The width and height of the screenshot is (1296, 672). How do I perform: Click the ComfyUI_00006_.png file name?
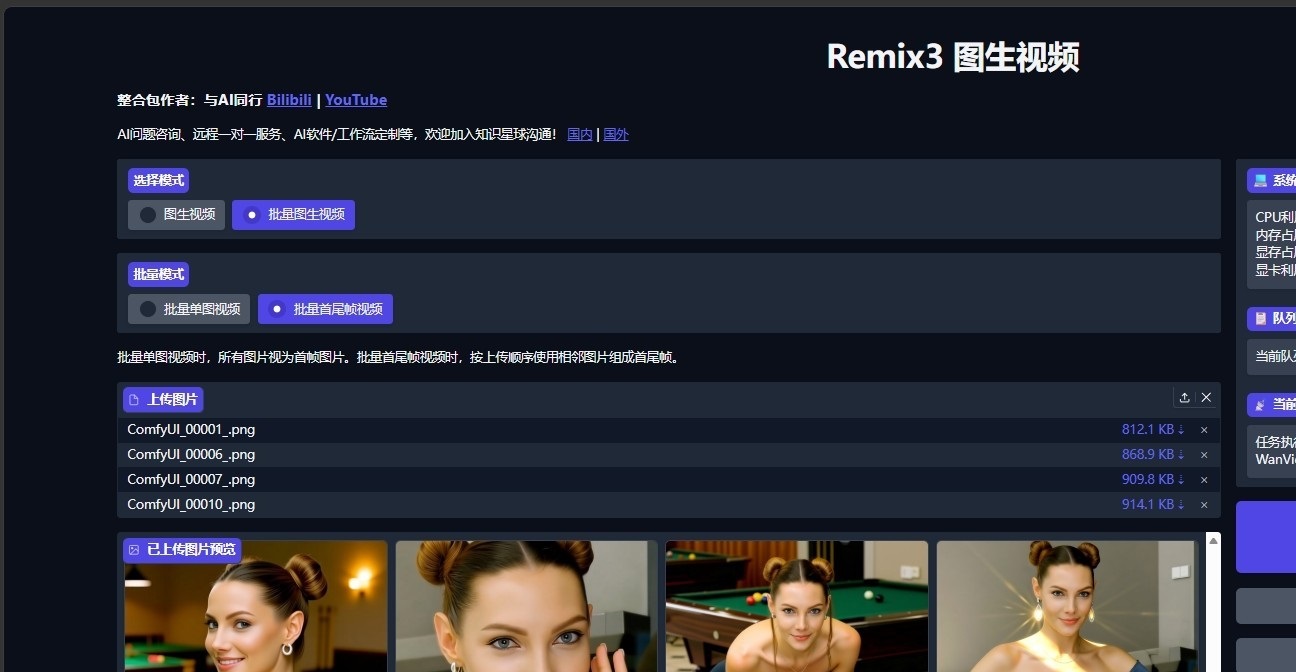[x=191, y=454]
